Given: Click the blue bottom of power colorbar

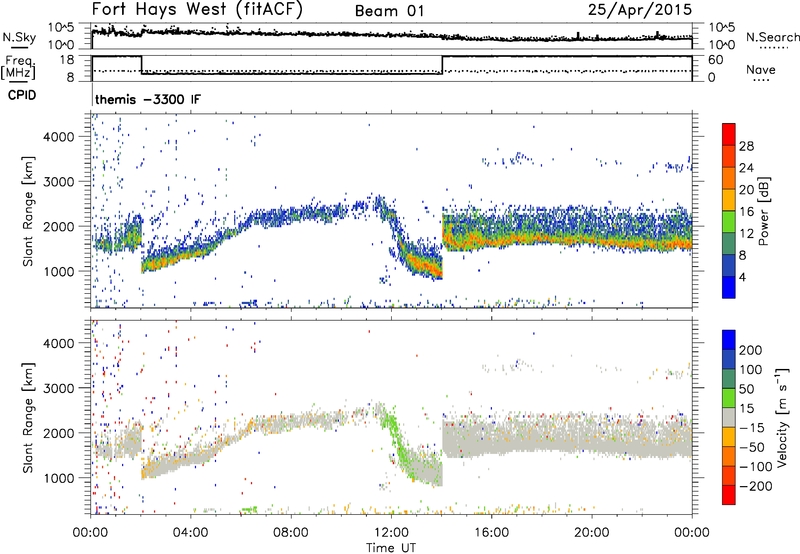Looking at the screenshot, I should [x=729, y=287].
